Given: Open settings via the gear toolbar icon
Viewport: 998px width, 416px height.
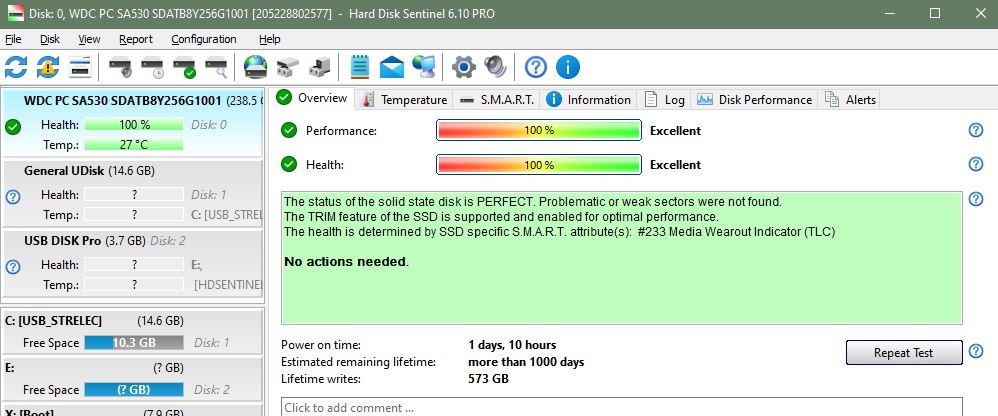Looking at the screenshot, I should pos(463,67).
